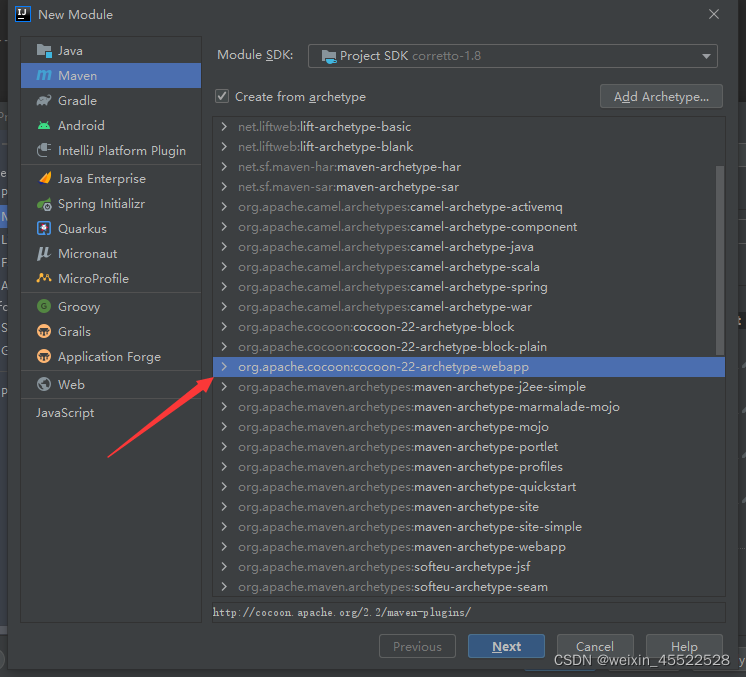Click the Project SDK folder icon
Viewport: 746px width, 677px height.
(329, 56)
